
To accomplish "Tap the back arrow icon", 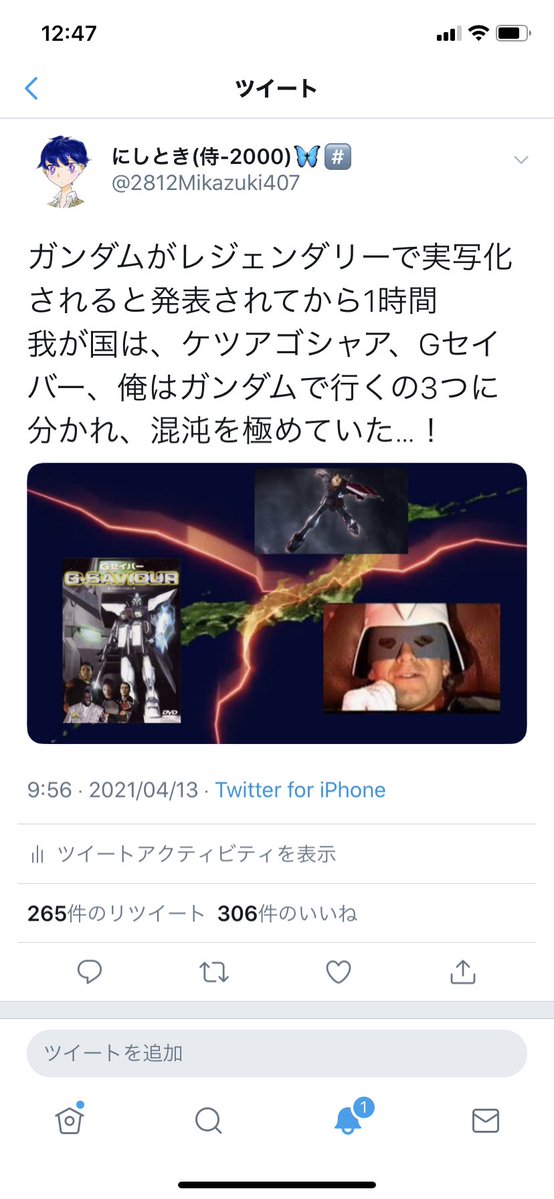I will point(31,89).
